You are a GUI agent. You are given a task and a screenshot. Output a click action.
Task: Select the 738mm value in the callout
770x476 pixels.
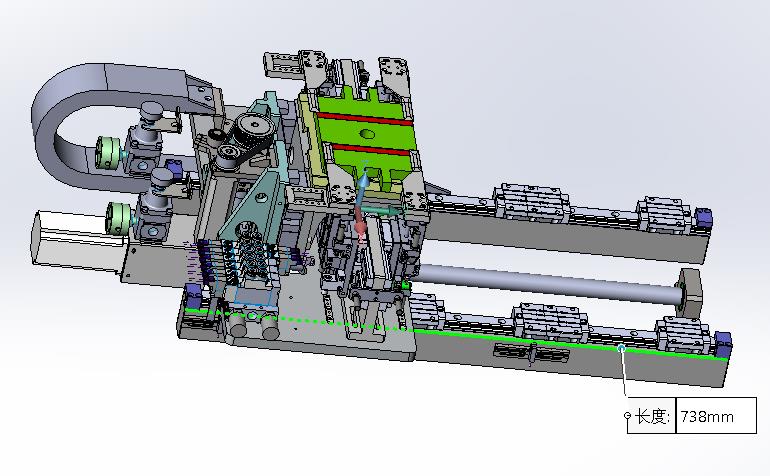[x=707, y=417]
